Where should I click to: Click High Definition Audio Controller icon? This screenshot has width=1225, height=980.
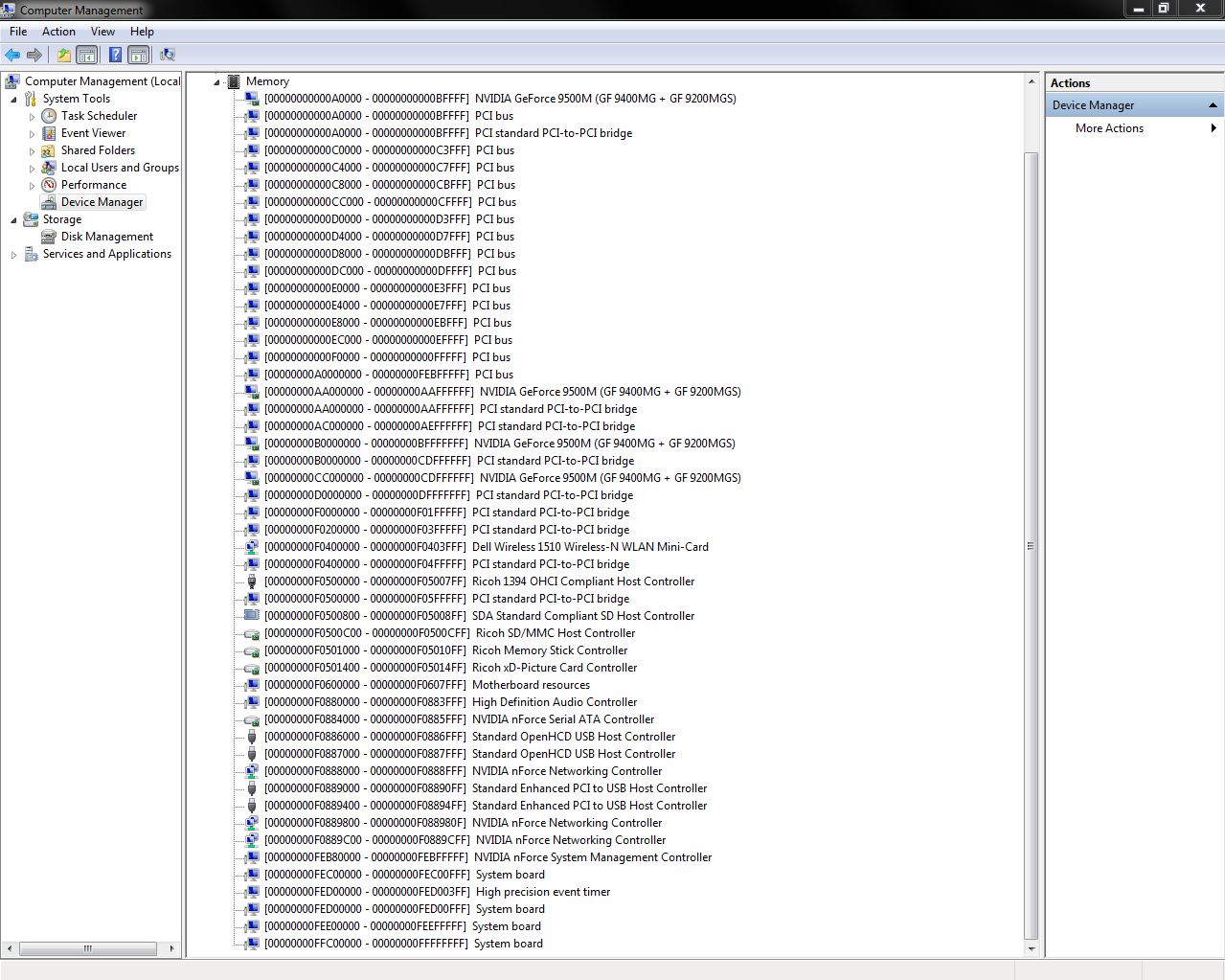[252, 702]
